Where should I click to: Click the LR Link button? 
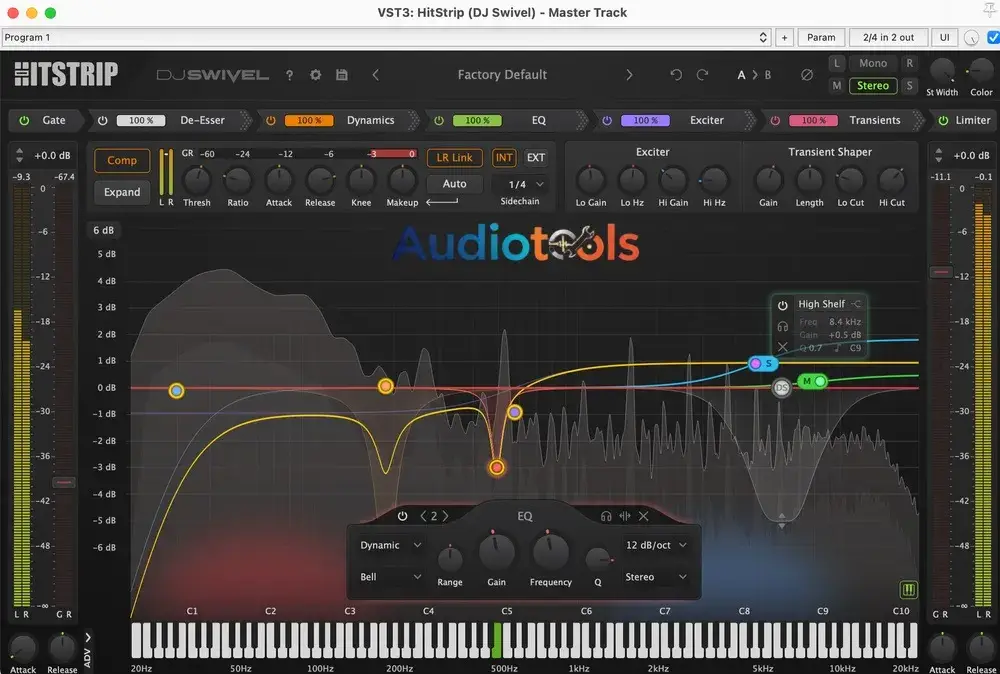click(455, 158)
